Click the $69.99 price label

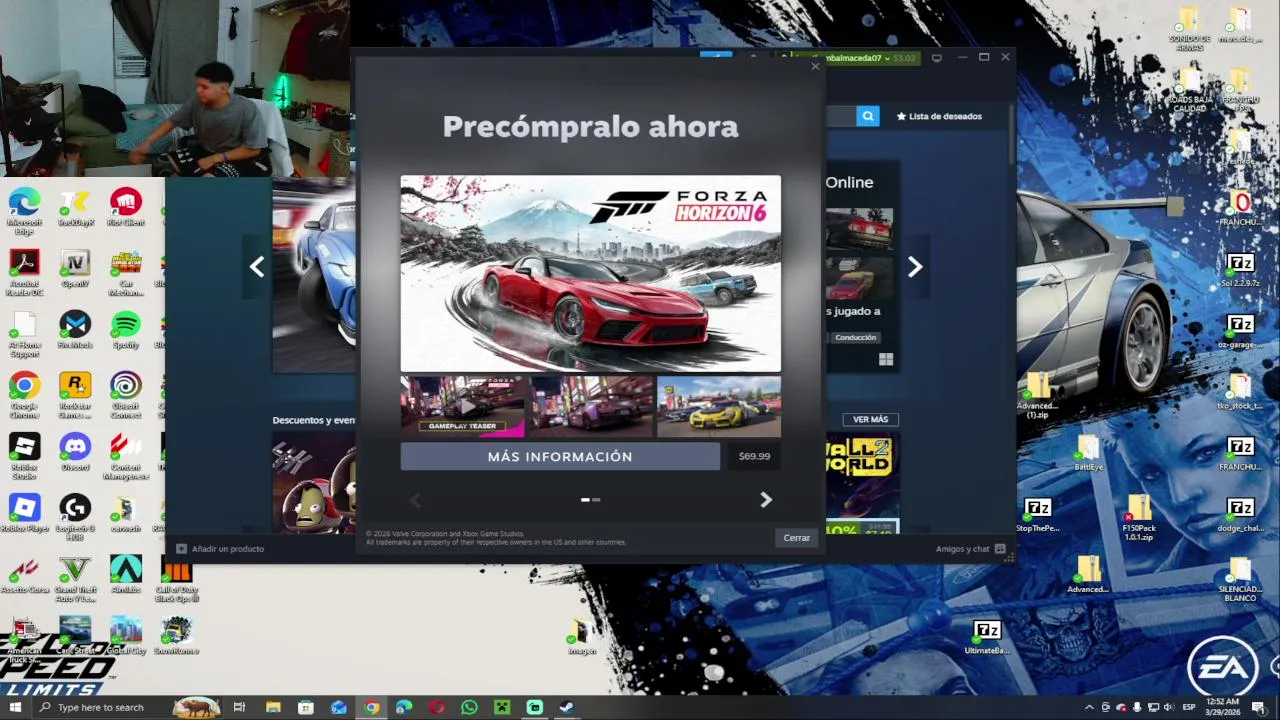coord(754,456)
